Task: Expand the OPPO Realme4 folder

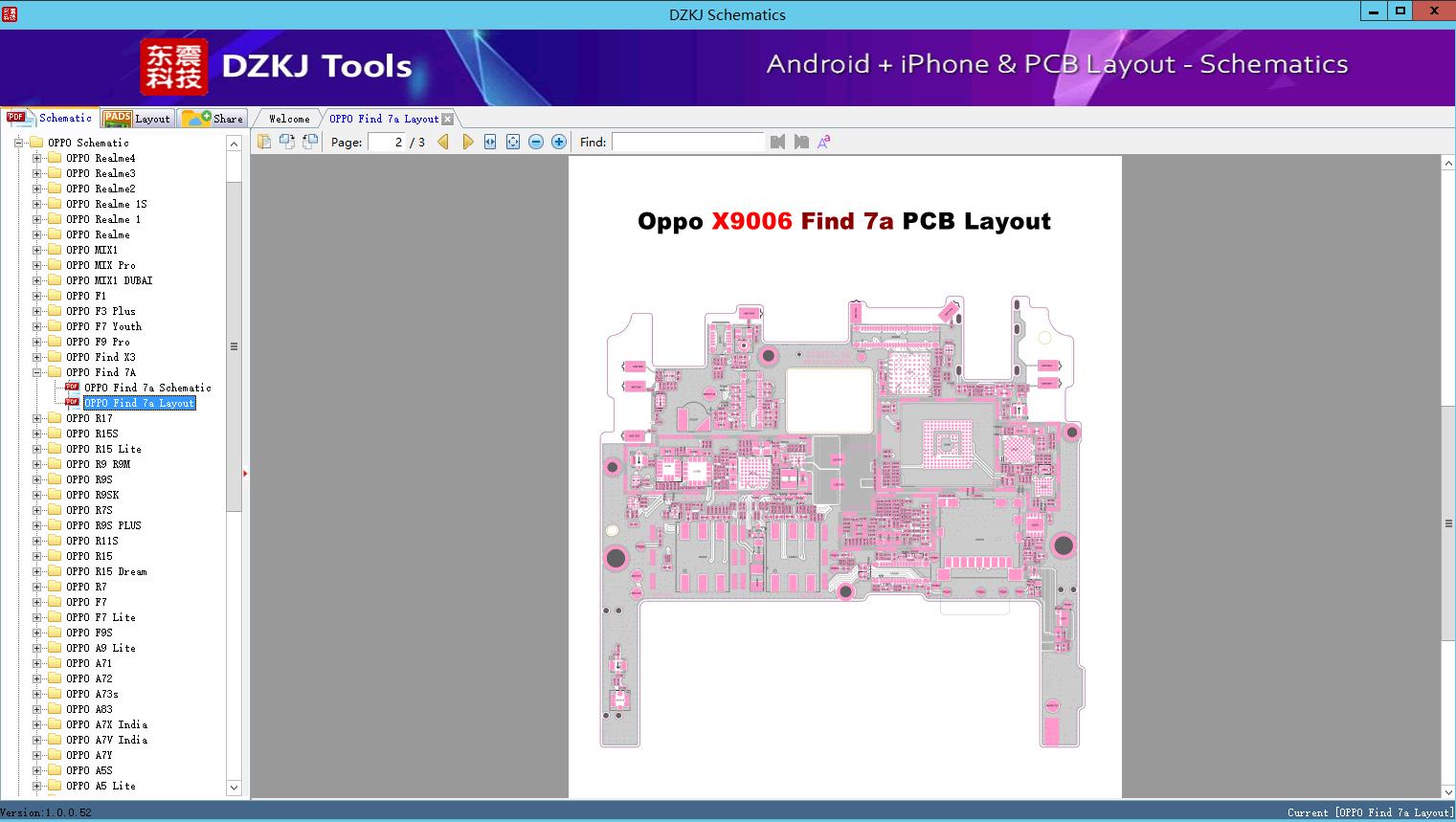Action: point(36,158)
